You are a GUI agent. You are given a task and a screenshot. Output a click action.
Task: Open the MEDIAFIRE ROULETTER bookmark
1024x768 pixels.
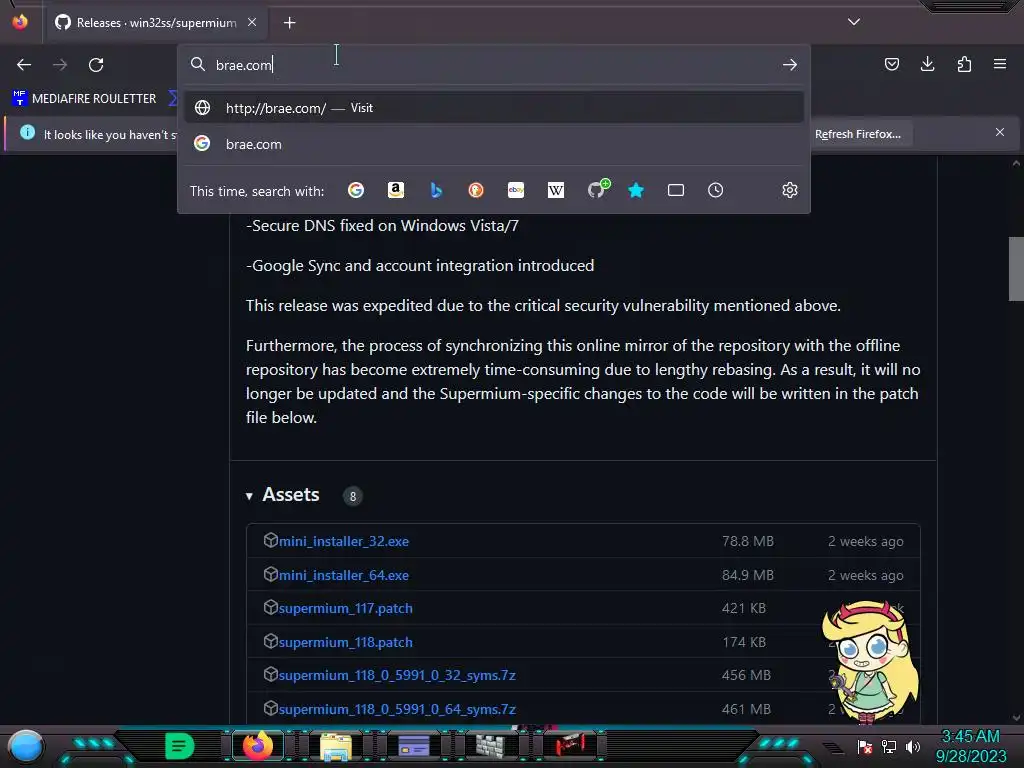(85, 99)
